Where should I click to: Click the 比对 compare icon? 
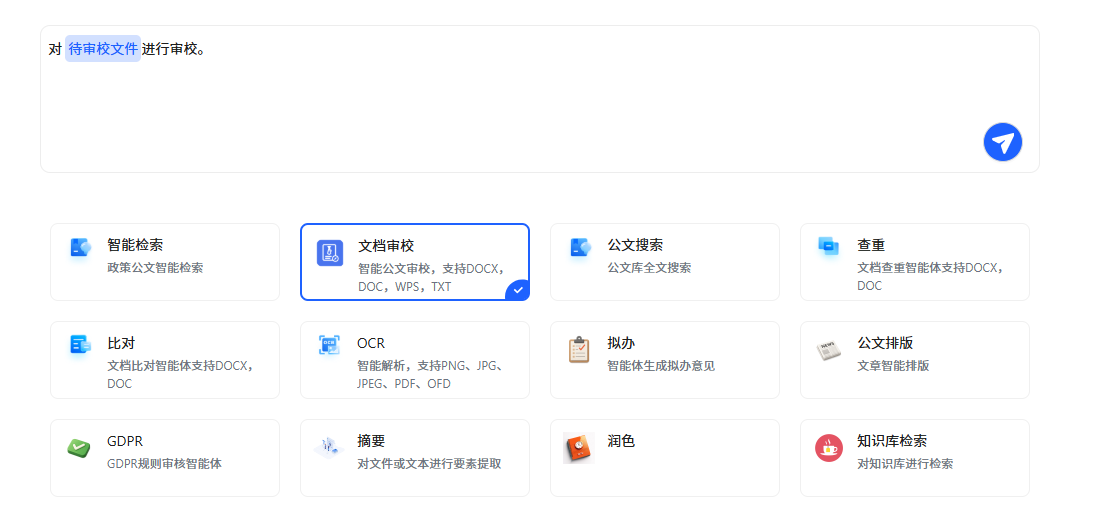pyautogui.click(x=80, y=345)
